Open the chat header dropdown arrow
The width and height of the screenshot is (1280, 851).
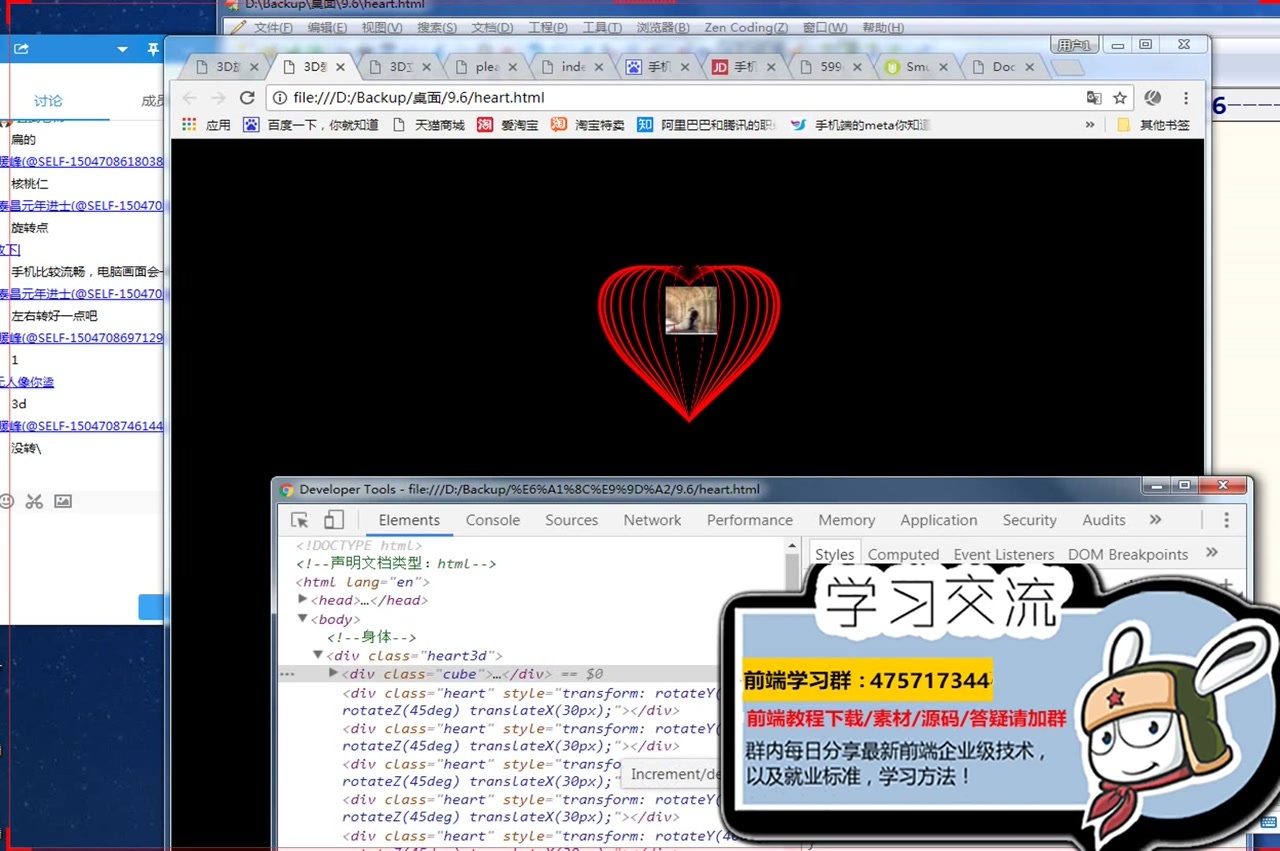pyautogui.click(x=122, y=49)
